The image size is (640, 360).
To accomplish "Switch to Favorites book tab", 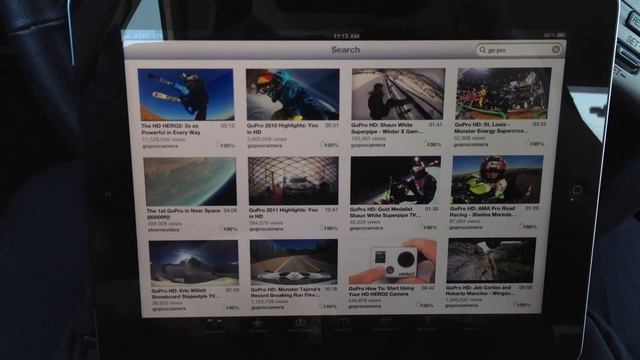I will pyautogui.click(x=342, y=325).
